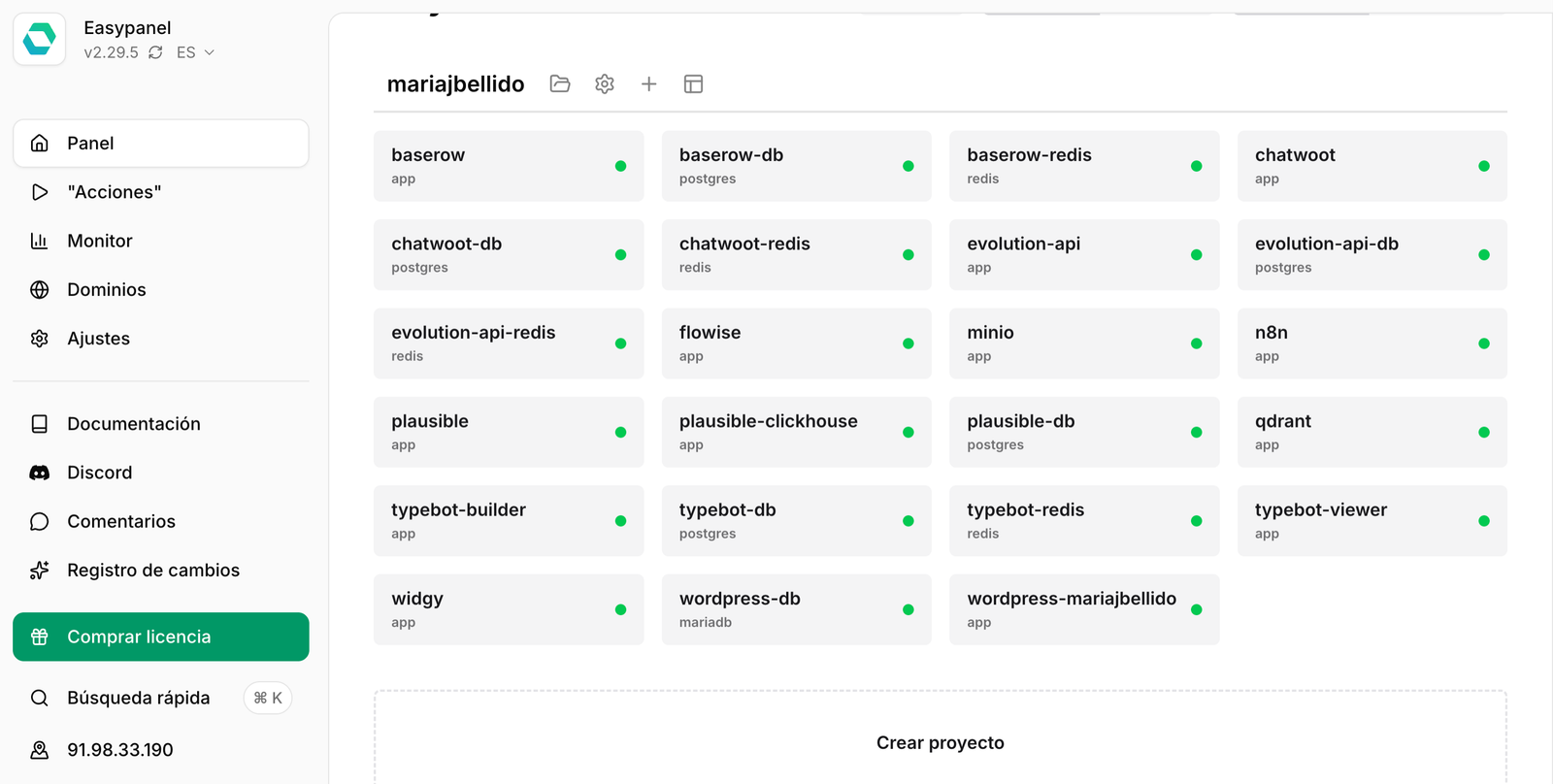Image resolution: width=1553 pixels, height=784 pixels.
Task: Open the wordpress-db mariadb service
Action: coord(797,610)
